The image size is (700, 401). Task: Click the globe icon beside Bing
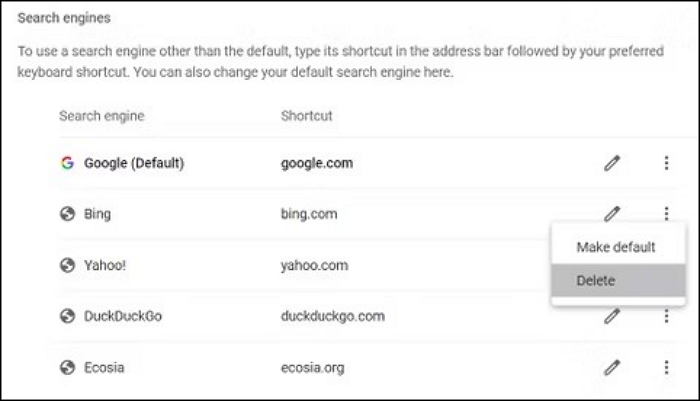pos(68,214)
